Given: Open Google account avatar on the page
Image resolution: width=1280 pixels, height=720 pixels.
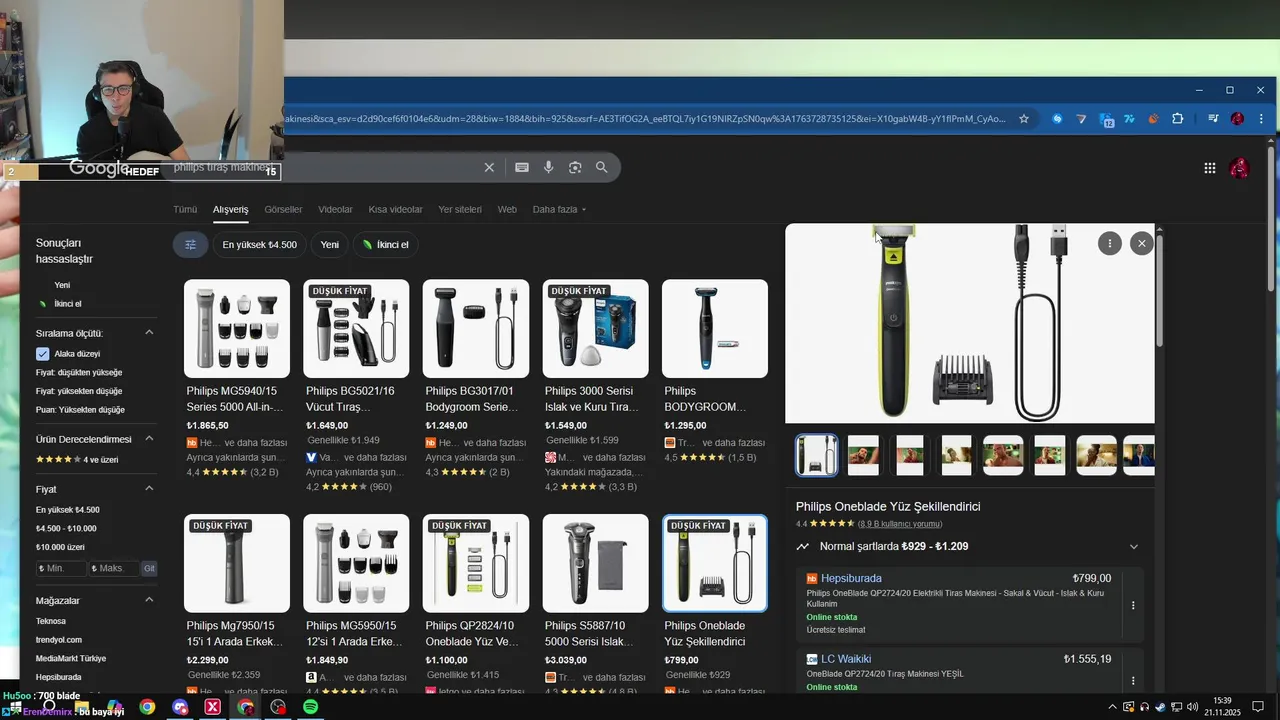Looking at the screenshot, I should [x=1240, y=168].
